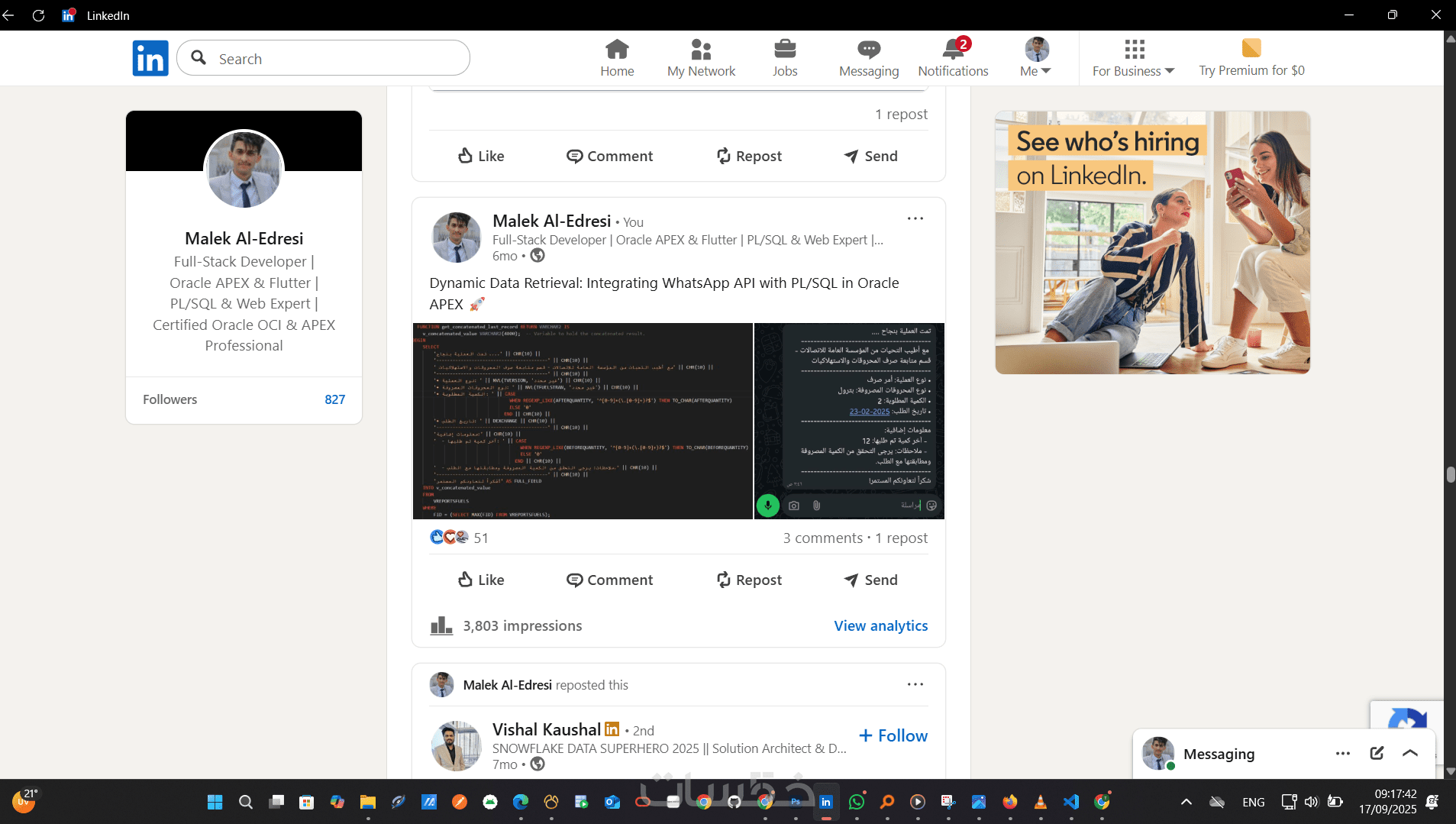
Task: Expand the Me profile menu
Action: [x=1036, y=58]
